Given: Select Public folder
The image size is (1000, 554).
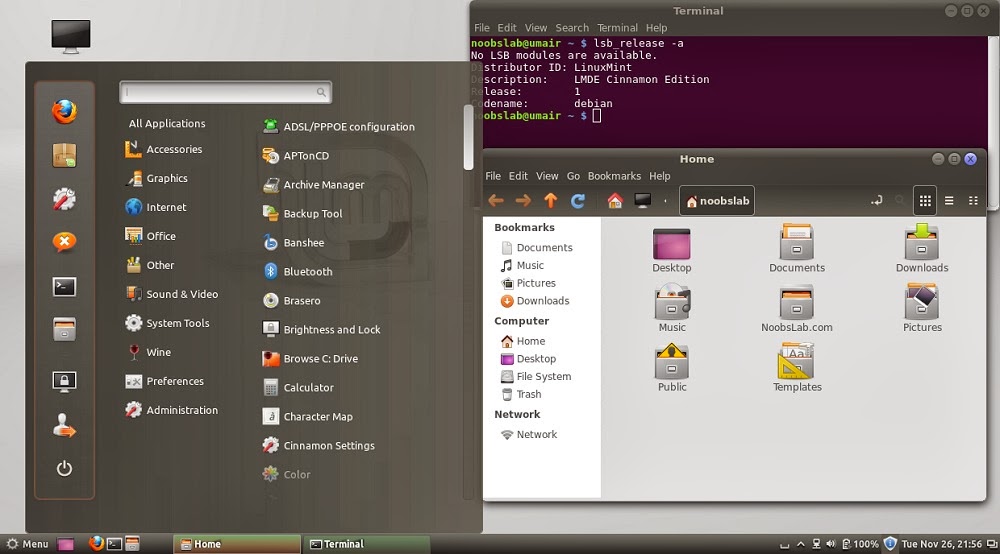Looking at the screenshot, I should [672, 368].
